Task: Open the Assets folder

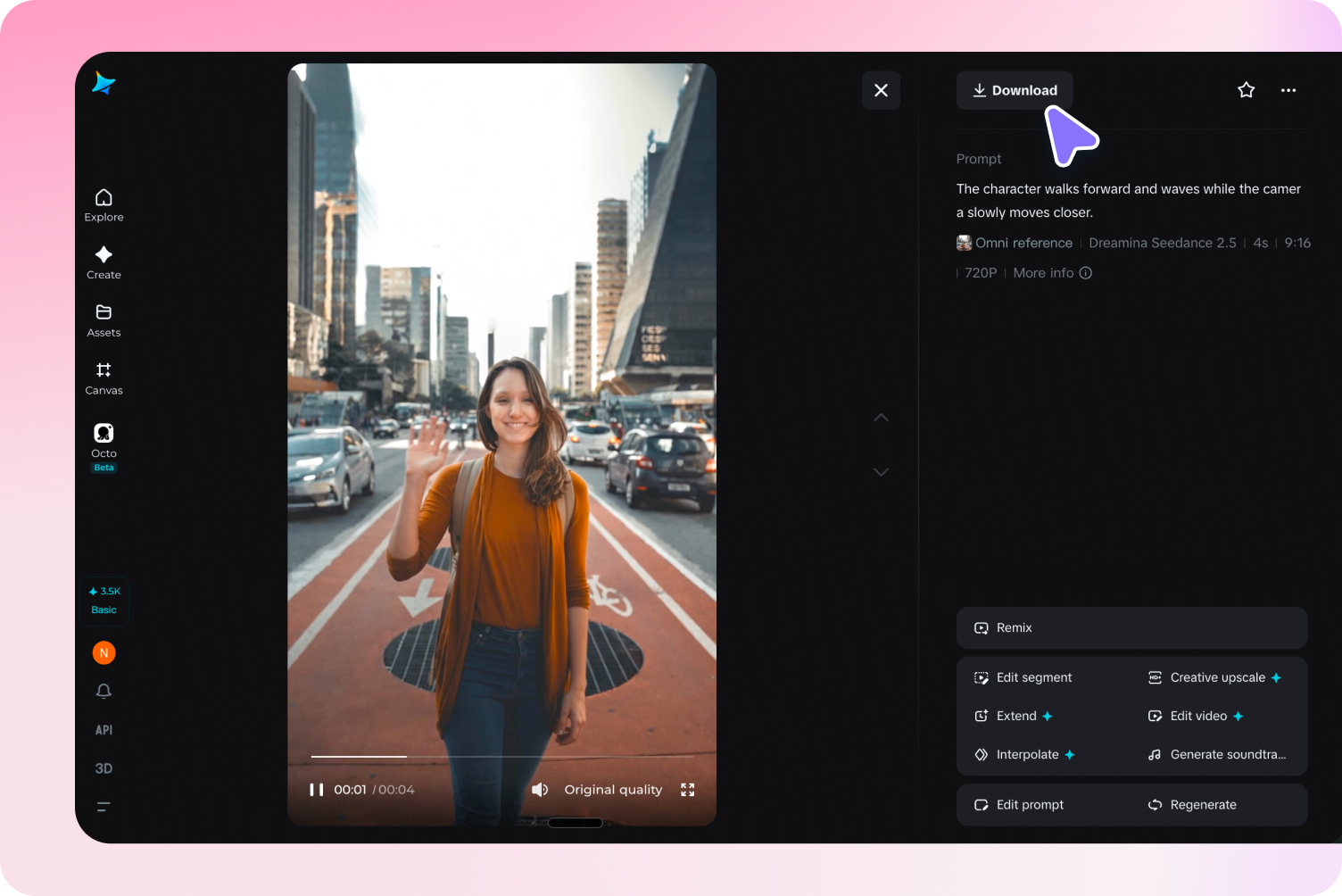Action: click(104, 321)
